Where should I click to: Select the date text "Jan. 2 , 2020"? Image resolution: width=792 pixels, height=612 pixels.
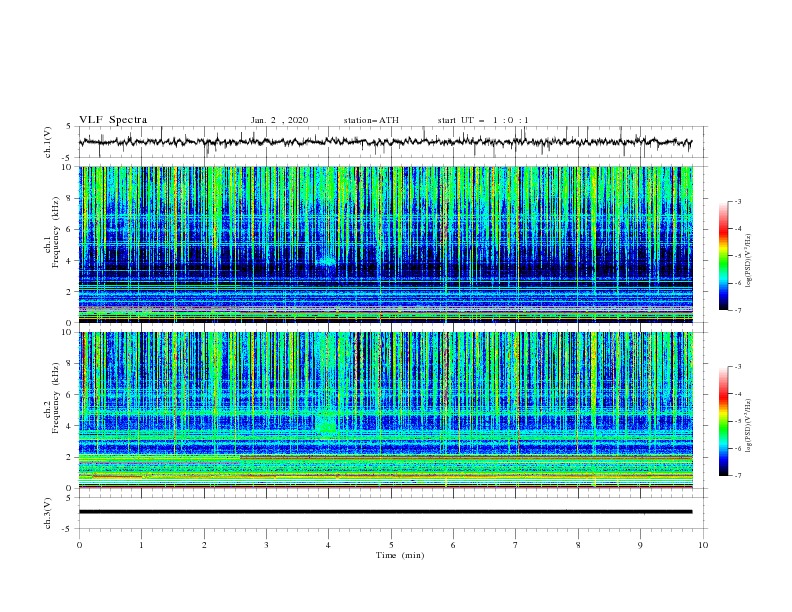279,120
